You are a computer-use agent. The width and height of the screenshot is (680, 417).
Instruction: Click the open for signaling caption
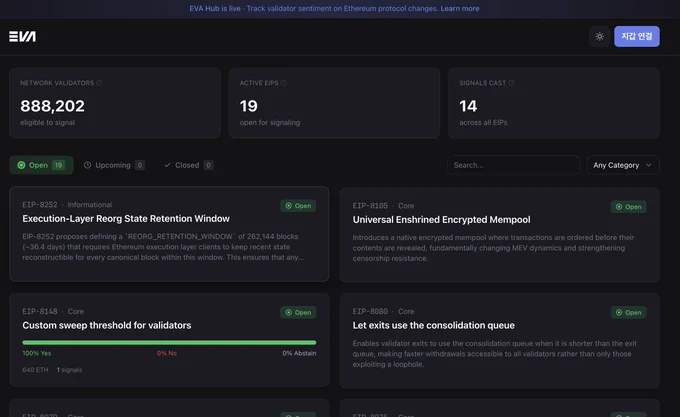(270, 123)
